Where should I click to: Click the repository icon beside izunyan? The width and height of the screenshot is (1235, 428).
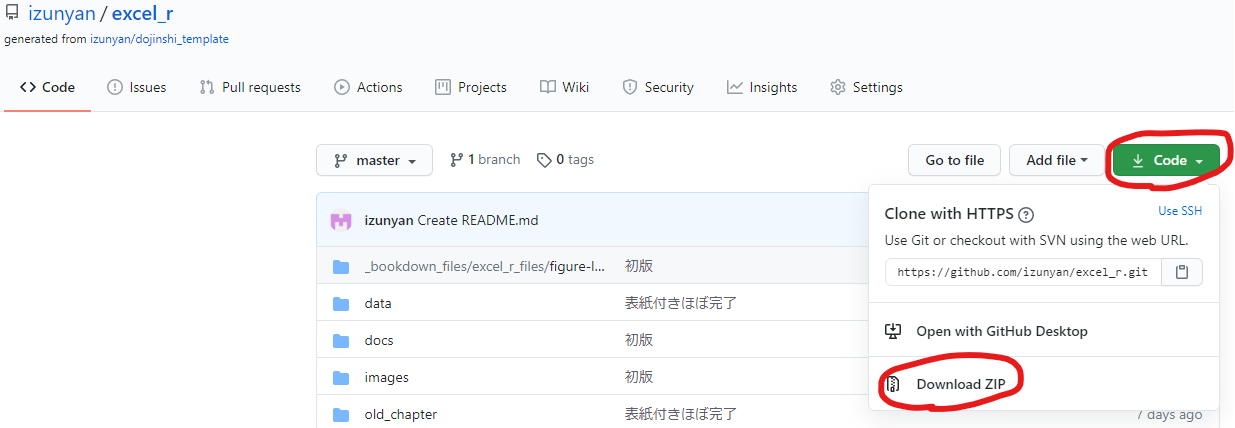[x=12, y=15]
